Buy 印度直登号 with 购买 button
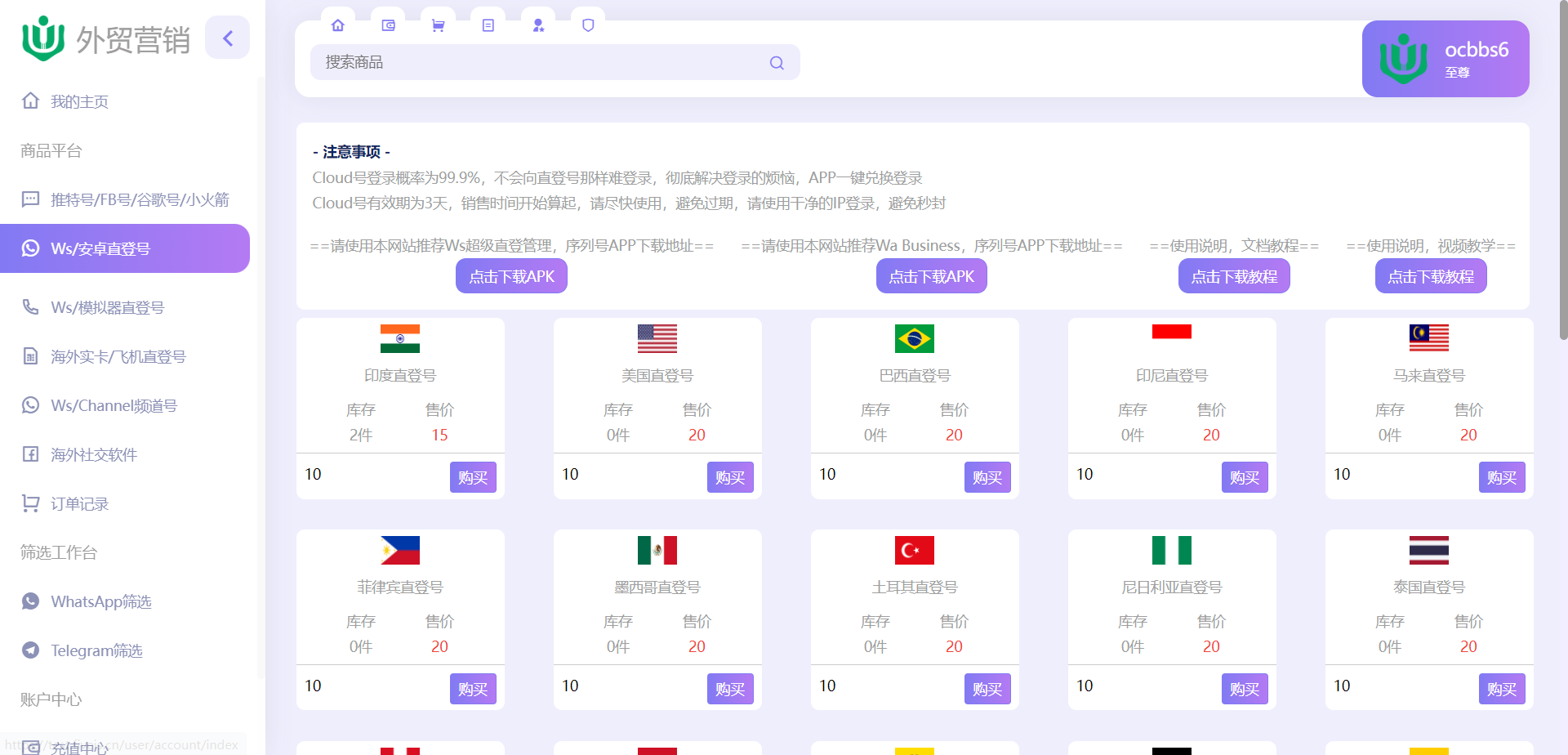Screen dimensions: 1568x755 click(x=473, y=477)
